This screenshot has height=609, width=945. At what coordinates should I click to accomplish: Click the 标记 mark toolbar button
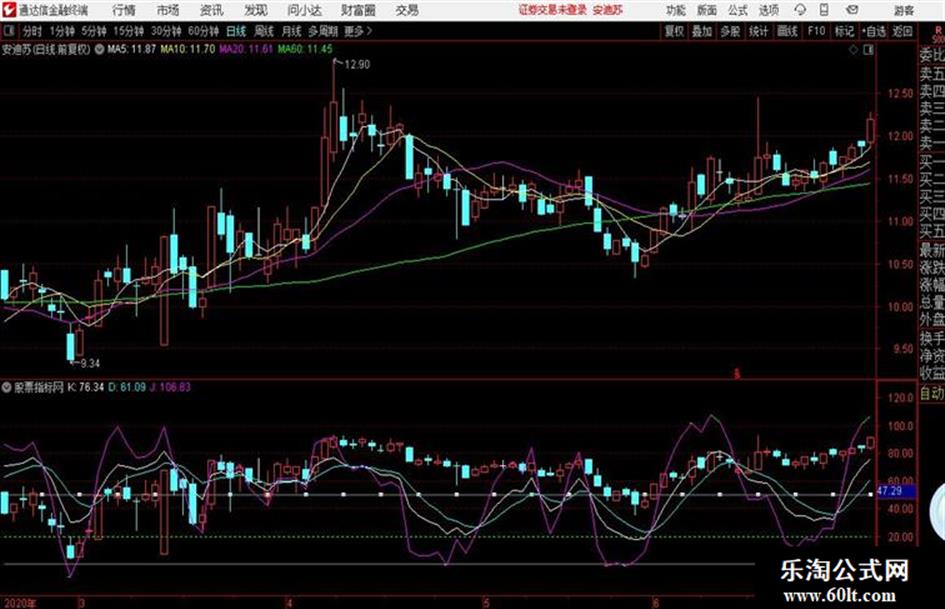point(844,31)
